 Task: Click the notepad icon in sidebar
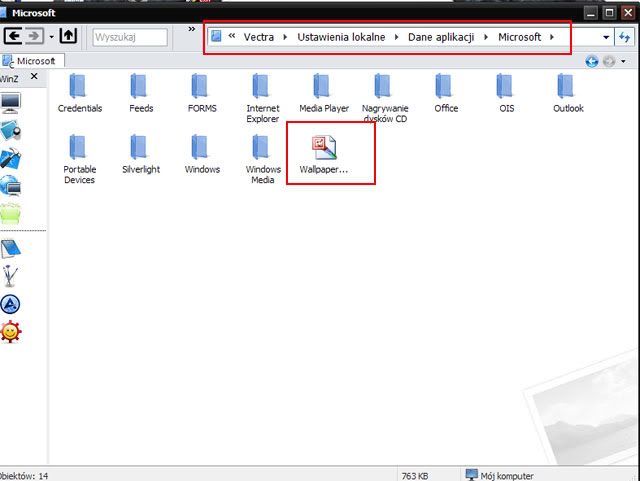11,249
